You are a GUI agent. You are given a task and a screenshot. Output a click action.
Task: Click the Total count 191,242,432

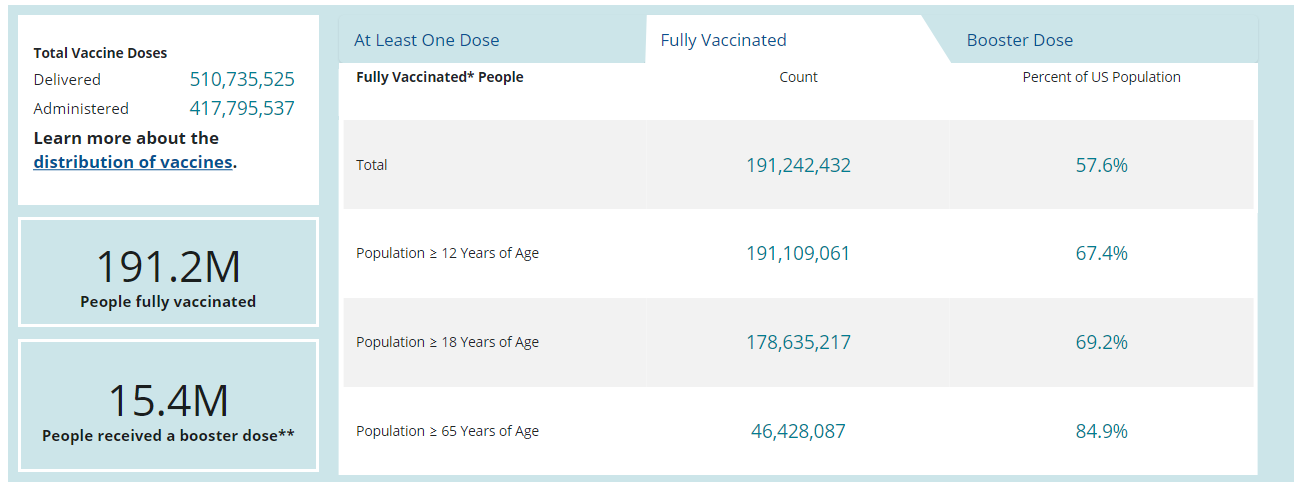[798, 165]
